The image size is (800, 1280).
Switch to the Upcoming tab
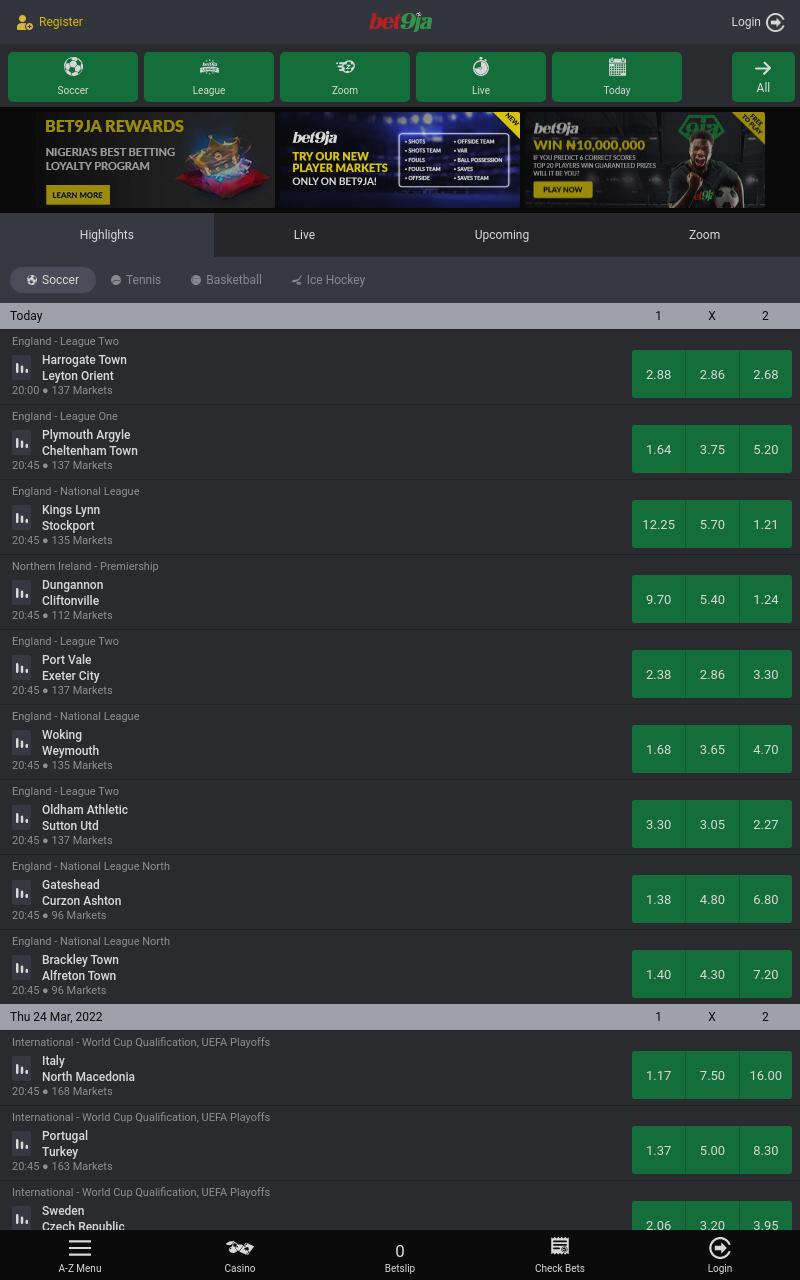tap(502, 235)
